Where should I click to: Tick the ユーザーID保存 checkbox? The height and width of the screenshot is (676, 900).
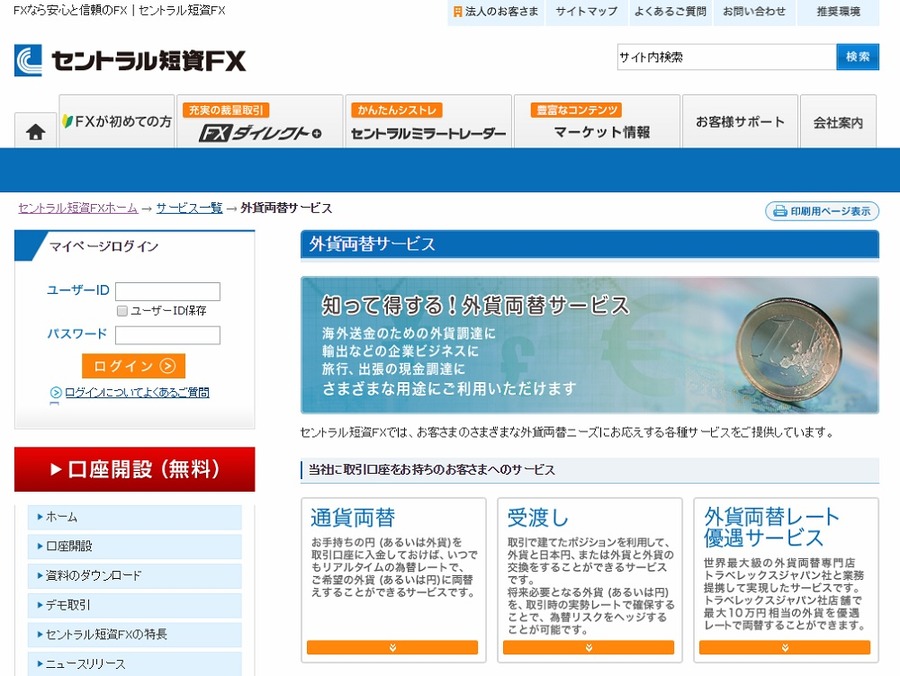(x=122, y=311)
